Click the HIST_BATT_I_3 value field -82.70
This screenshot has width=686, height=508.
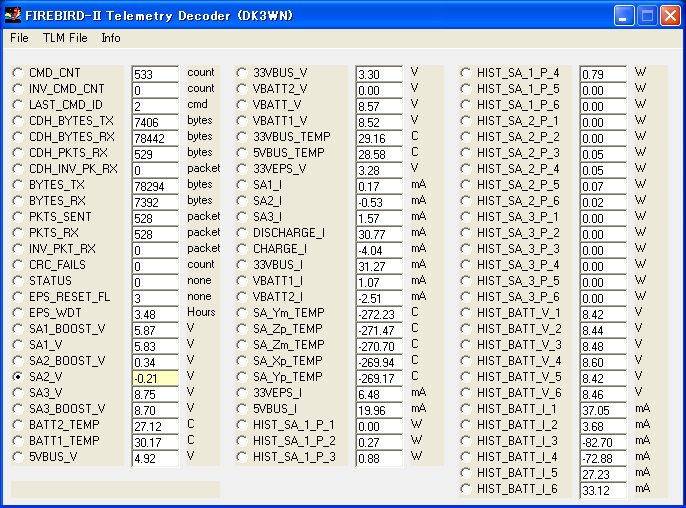point(603,442)
